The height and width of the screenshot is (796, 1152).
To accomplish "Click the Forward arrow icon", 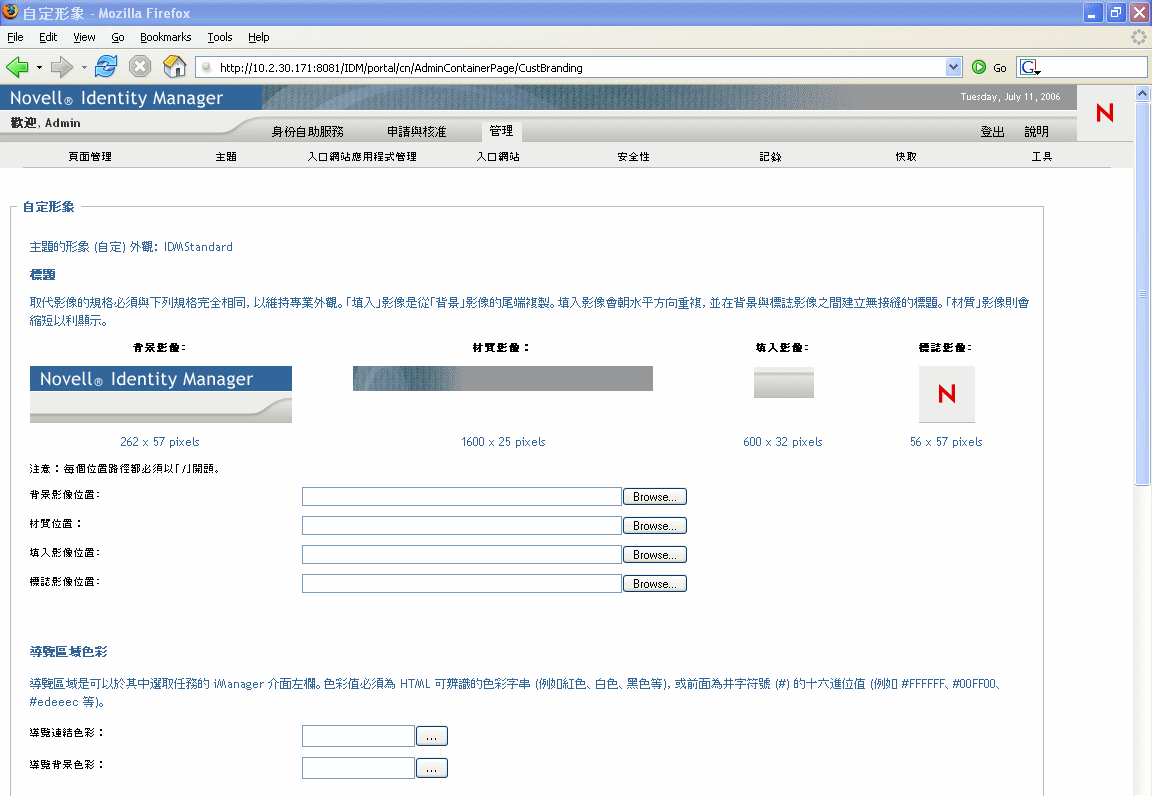I will coord(62,68).
